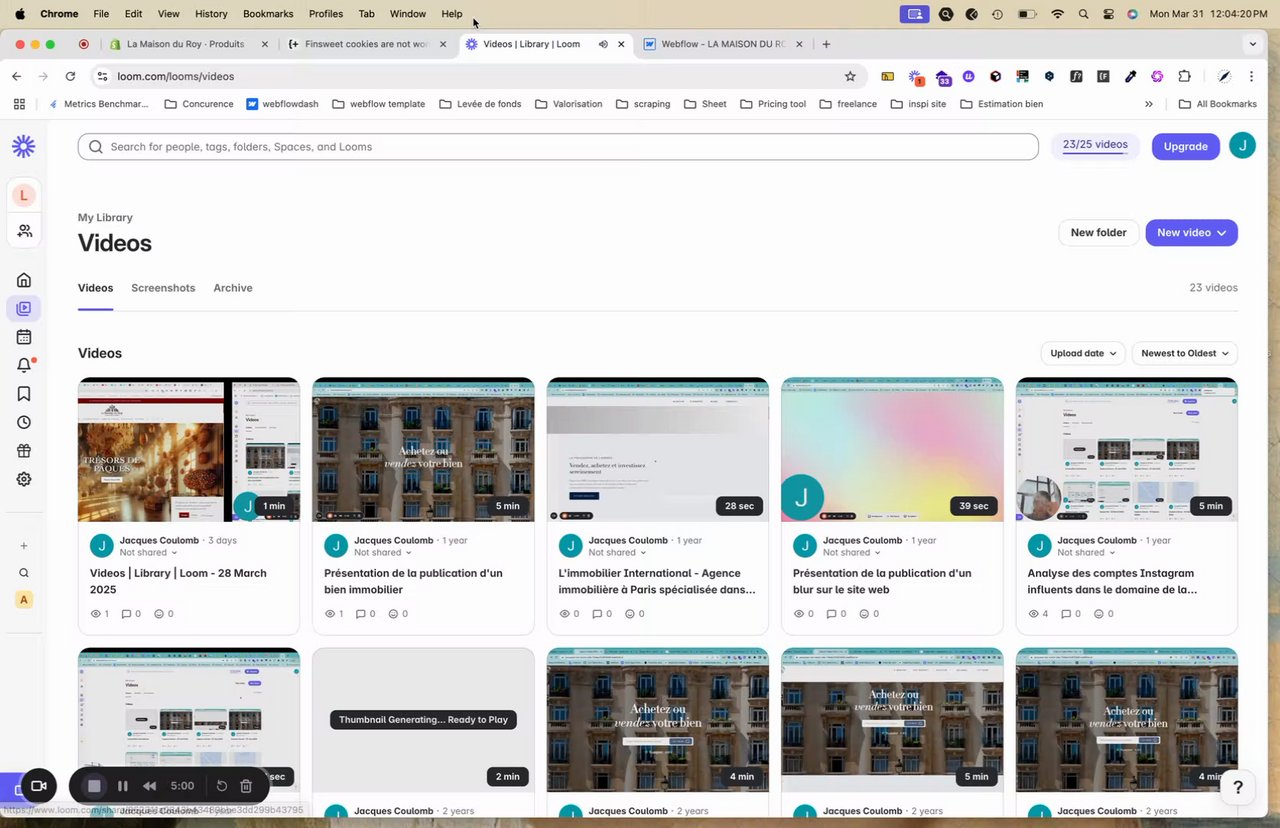Open the help question mark button
The width and height of the screenshot is (1280, 828).
pos(1238,788)
